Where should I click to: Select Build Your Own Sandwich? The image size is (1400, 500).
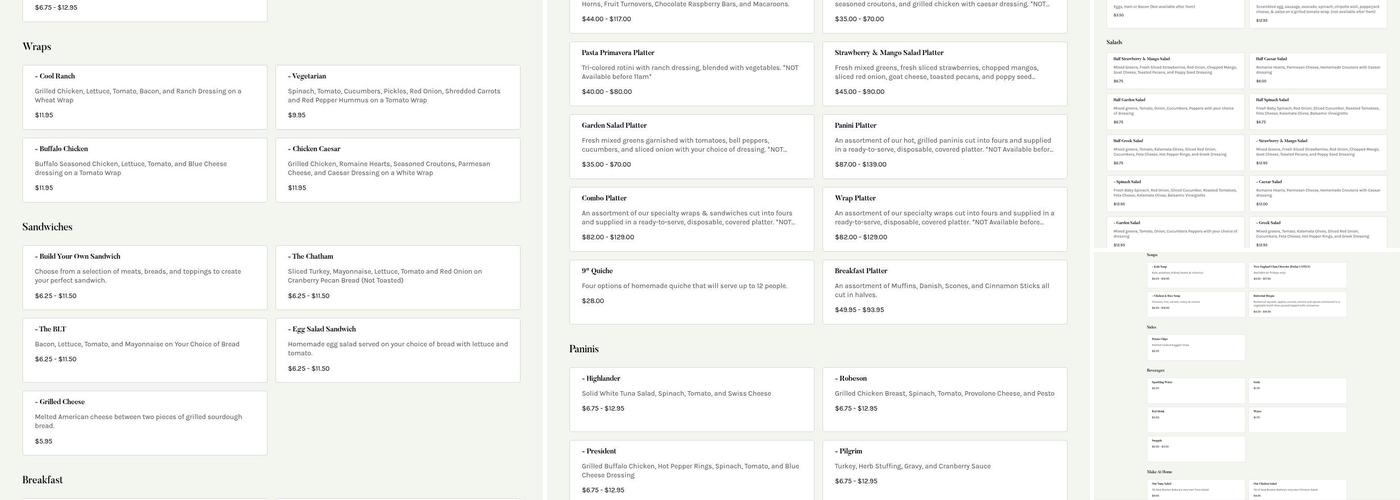coord(145,278)
